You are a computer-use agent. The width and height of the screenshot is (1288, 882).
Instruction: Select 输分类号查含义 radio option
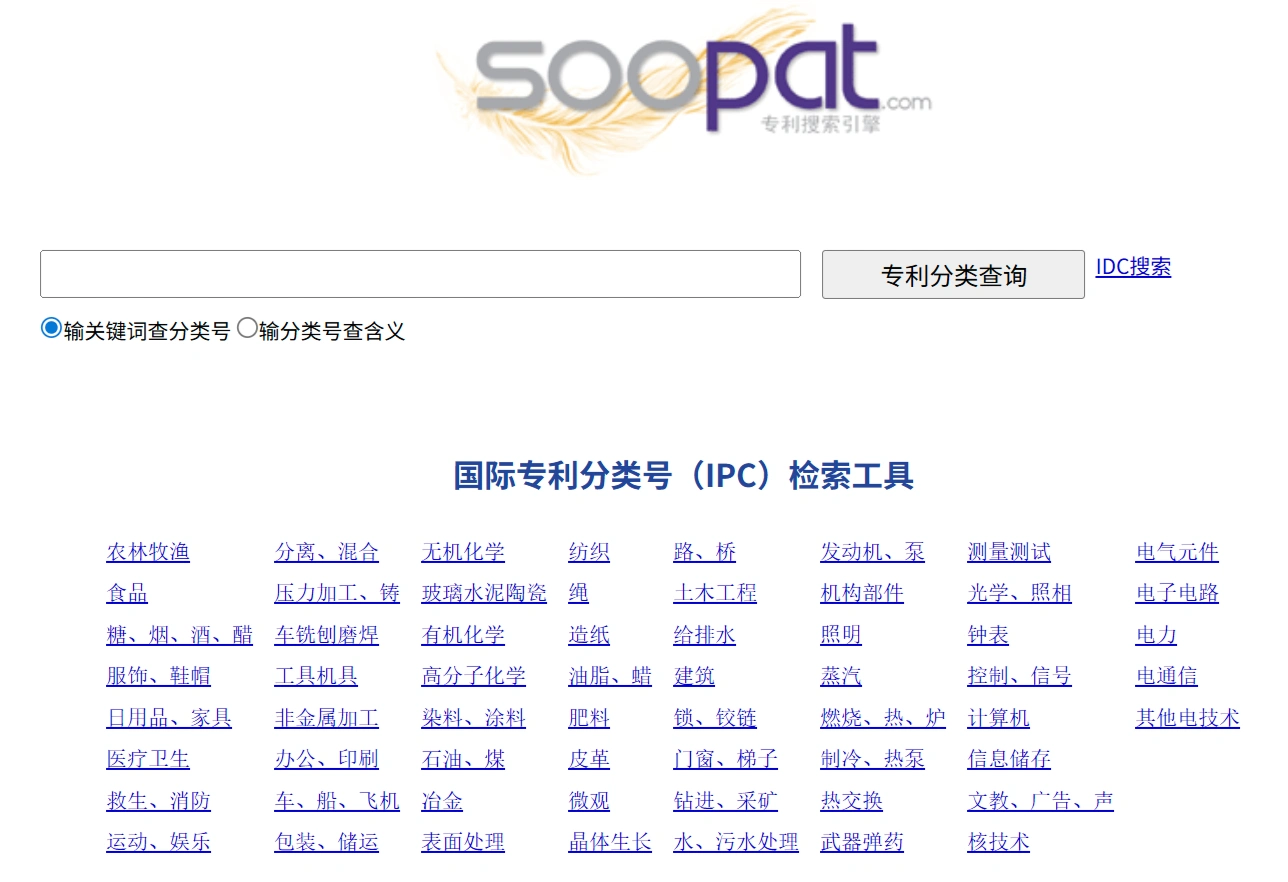click(246, 328)
